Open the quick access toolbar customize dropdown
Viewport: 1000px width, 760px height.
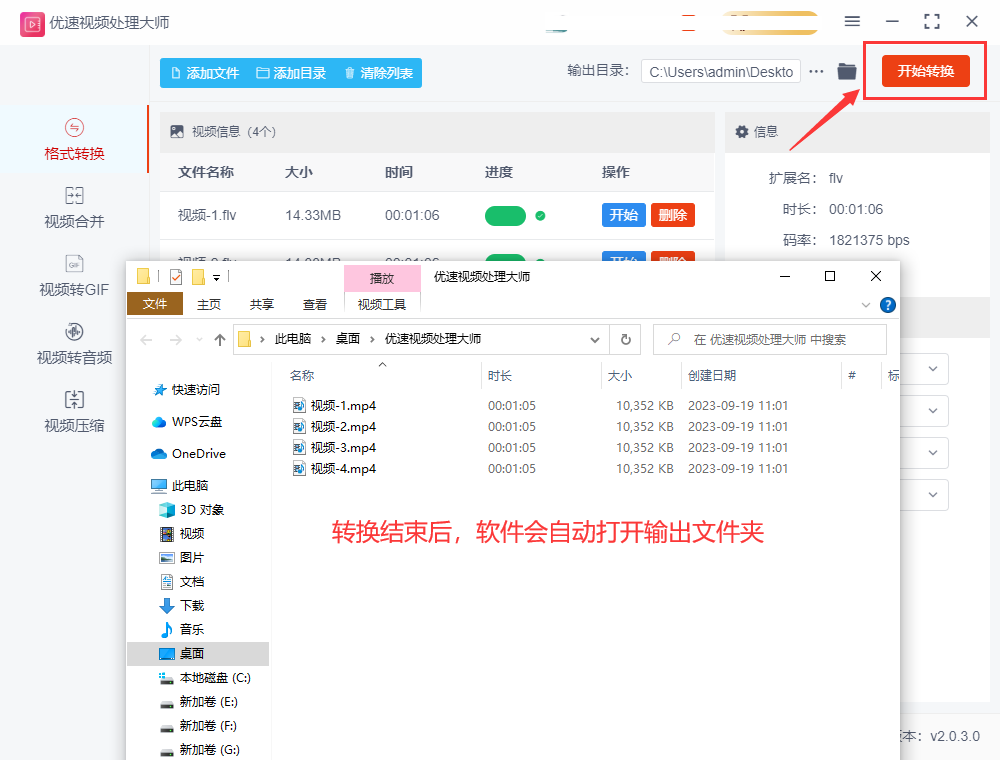coord(216,277)
